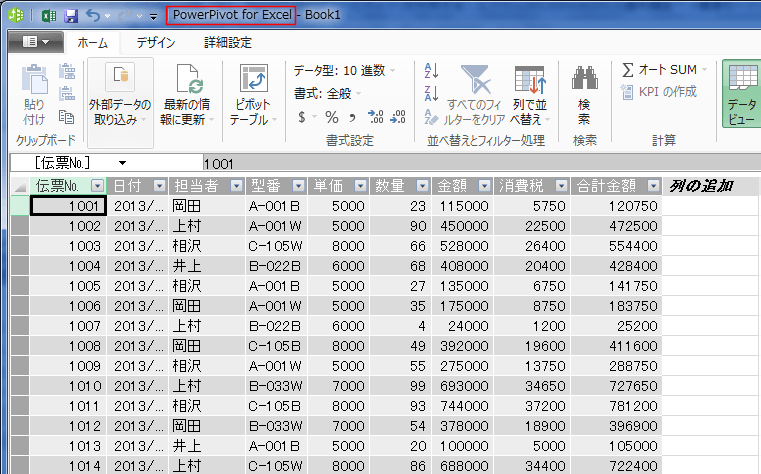
Task: Click the Undo arrow in quick access toolbar
Action: (x=93, y=16)
